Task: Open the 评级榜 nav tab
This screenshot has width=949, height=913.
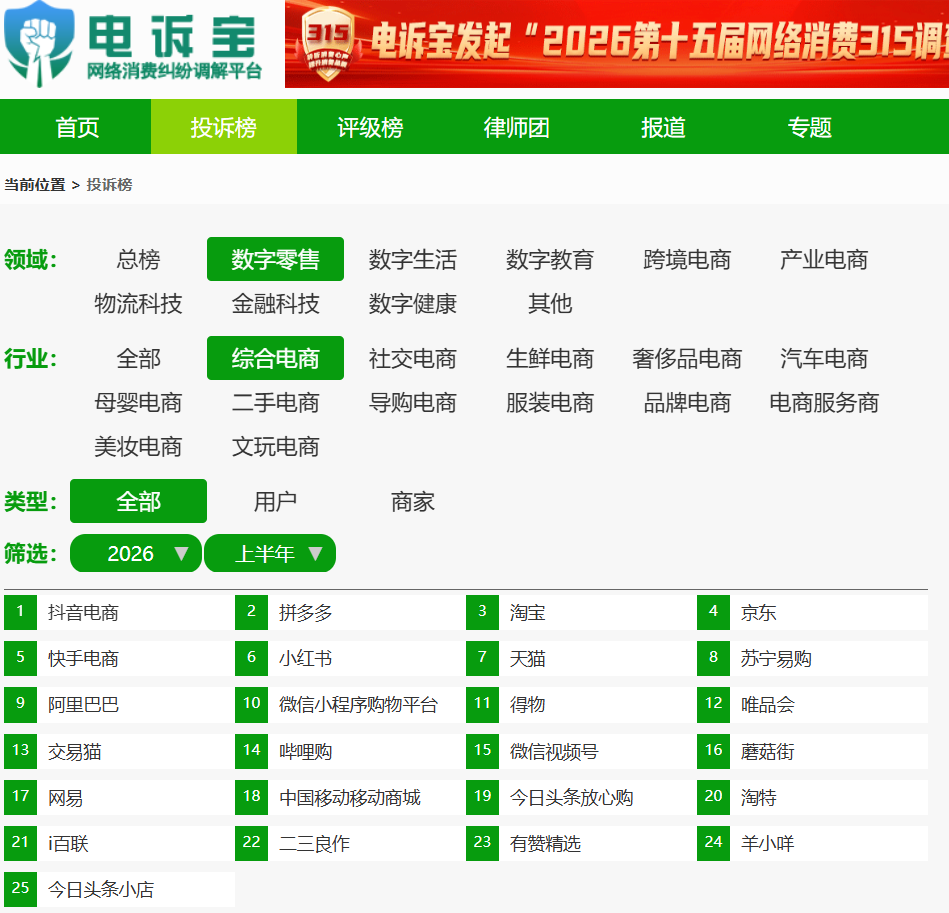Action: pos(370,127)
